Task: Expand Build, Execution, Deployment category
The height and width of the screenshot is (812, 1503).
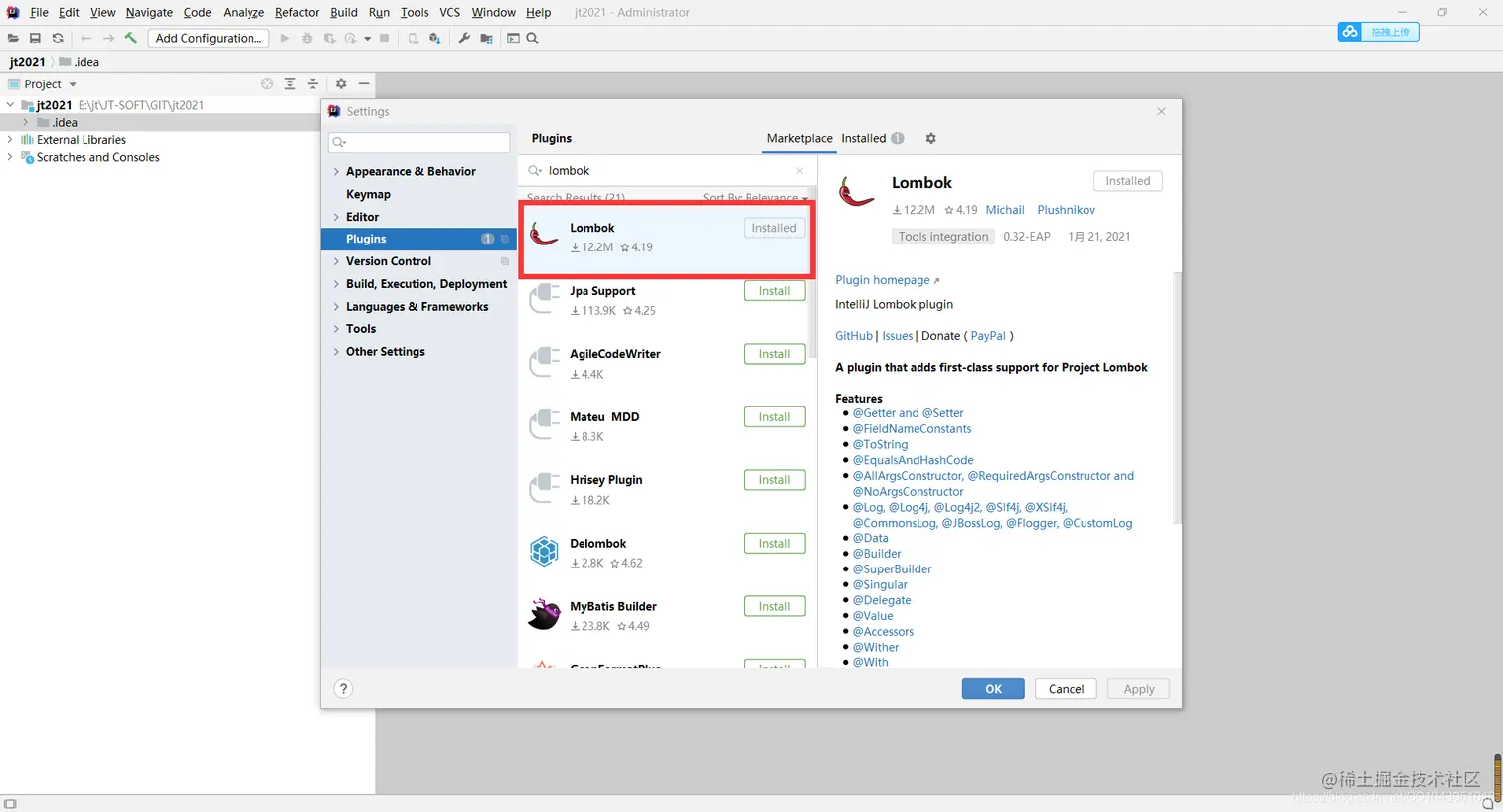Action: tap(336, 284)
